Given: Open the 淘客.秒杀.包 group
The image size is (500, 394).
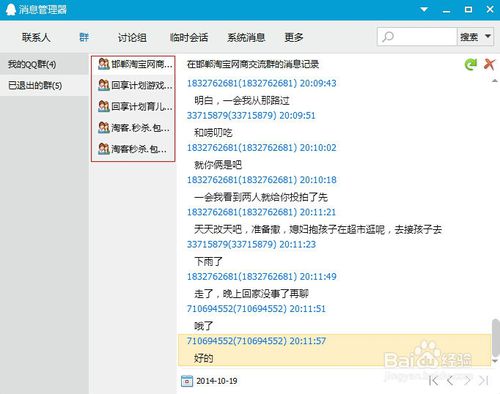Looking at the screenshot, I should click(x=133, y=127).
